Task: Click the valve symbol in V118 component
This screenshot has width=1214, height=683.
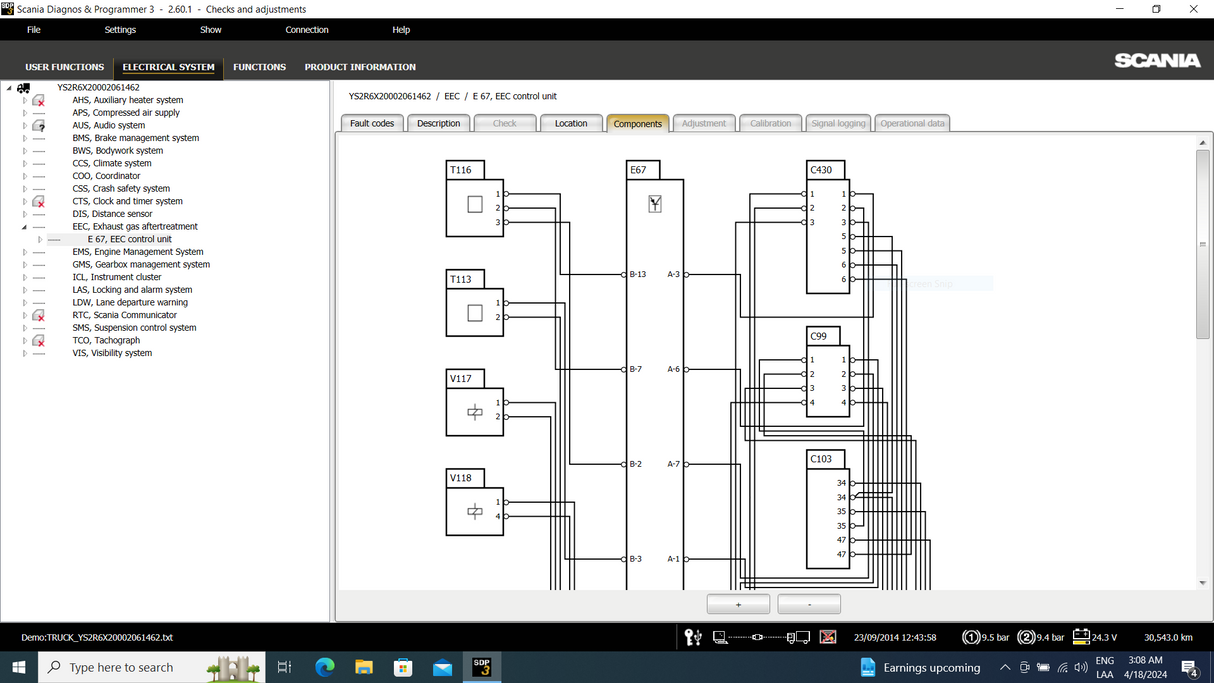Action: click(475, 511)
